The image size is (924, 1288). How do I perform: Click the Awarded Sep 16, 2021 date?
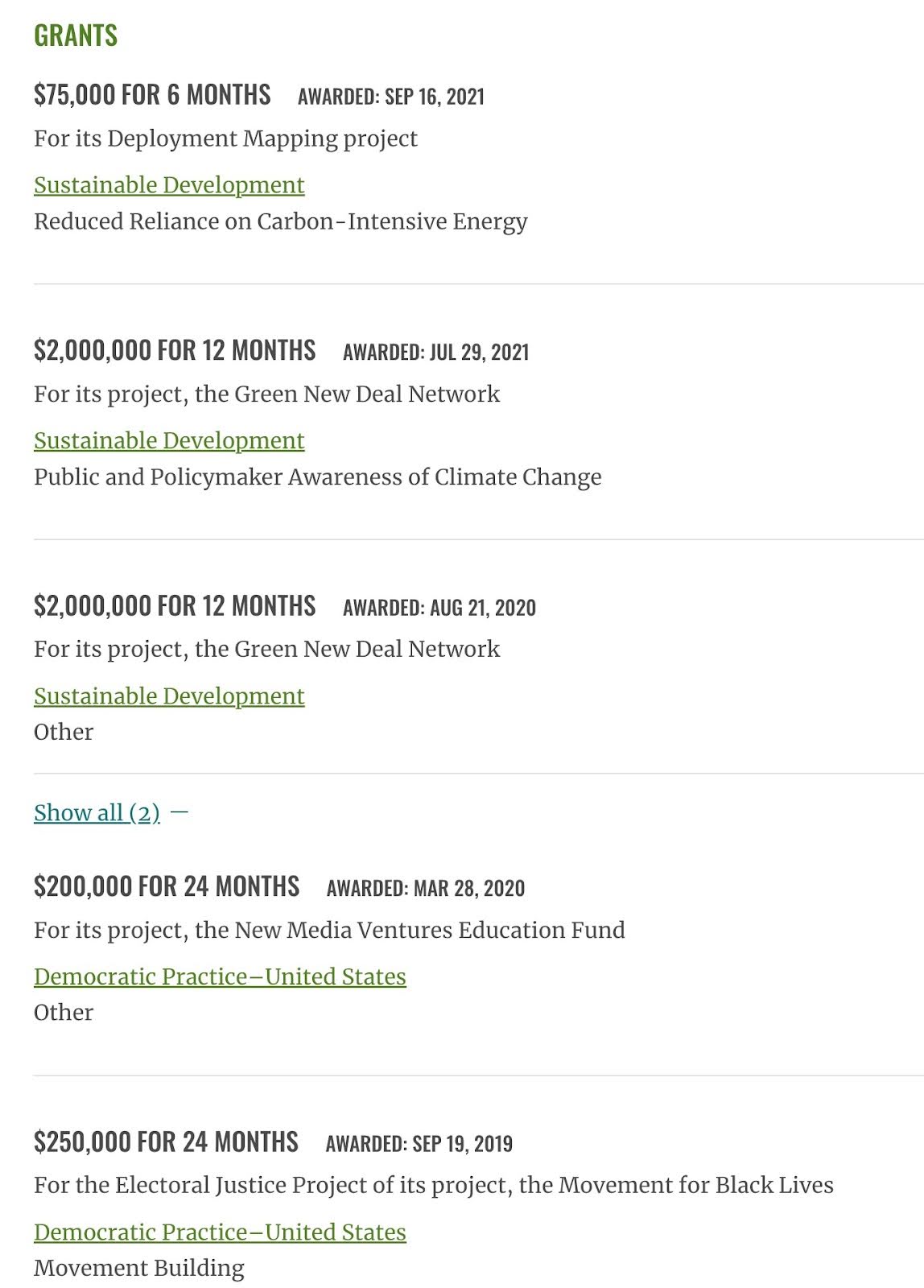click(391, 97)
